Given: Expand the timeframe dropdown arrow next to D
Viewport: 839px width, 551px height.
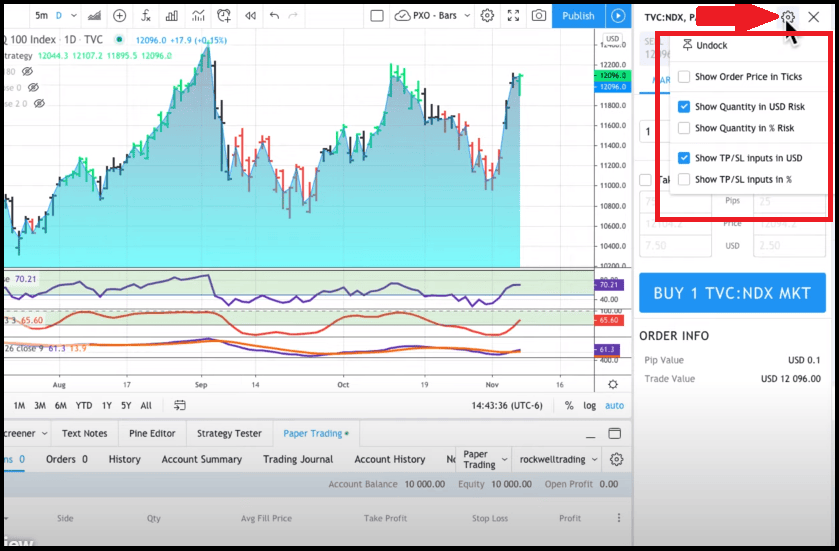Looking at the screenshot, I should point(74,16).
